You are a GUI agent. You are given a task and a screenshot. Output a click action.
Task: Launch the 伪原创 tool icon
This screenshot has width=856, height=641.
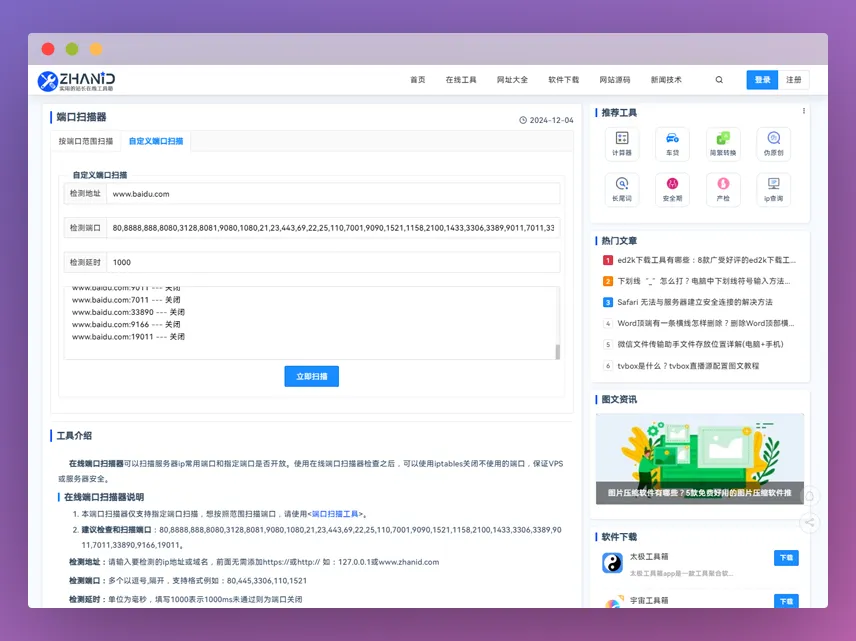(772, 142)
